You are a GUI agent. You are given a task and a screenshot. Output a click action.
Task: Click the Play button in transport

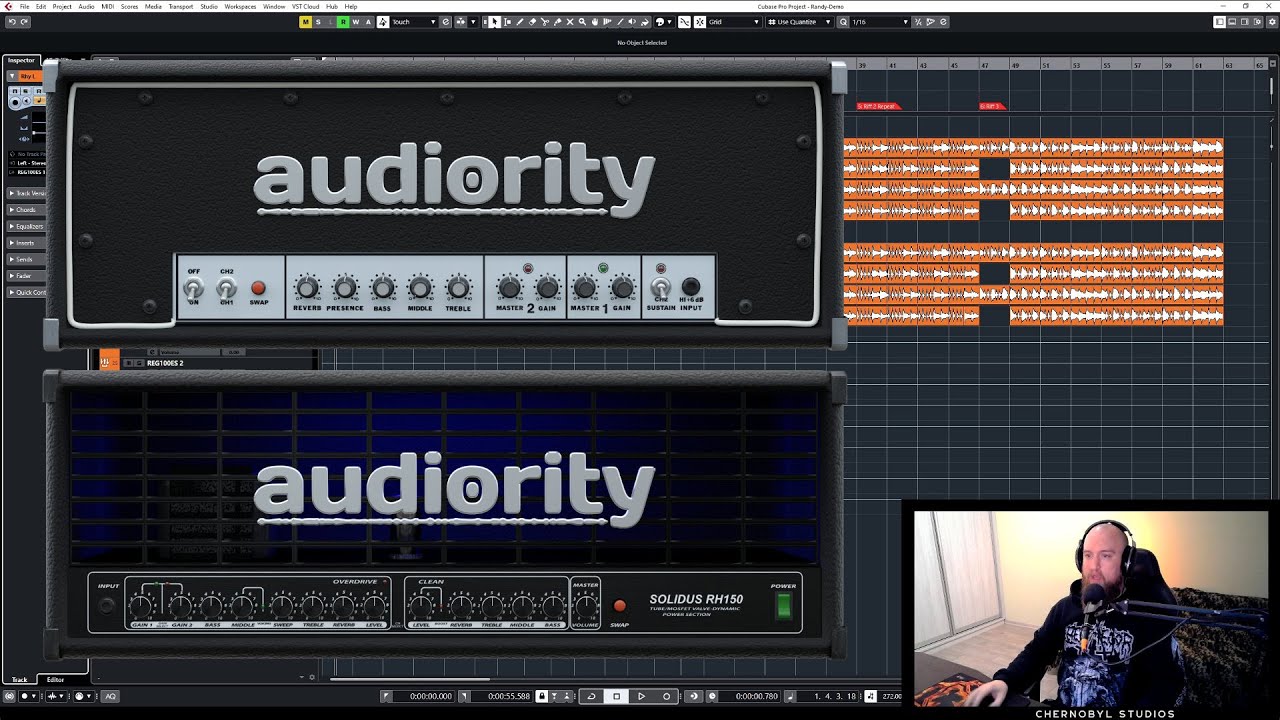pos(641,696)
